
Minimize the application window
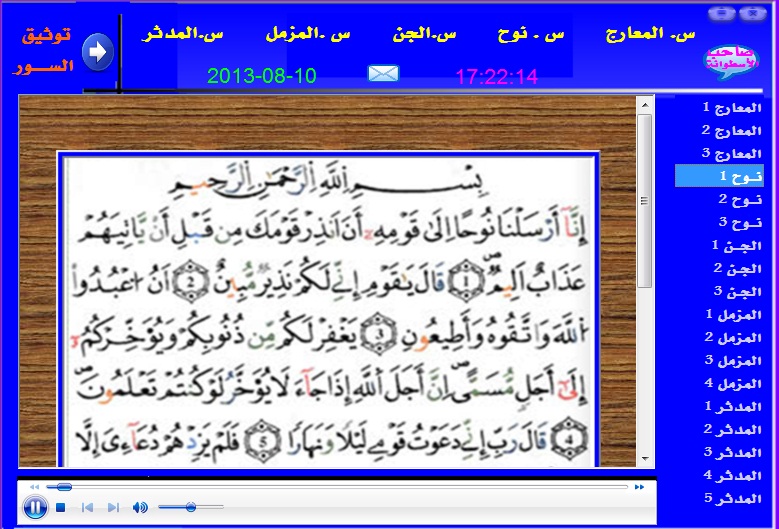[721, 13]
